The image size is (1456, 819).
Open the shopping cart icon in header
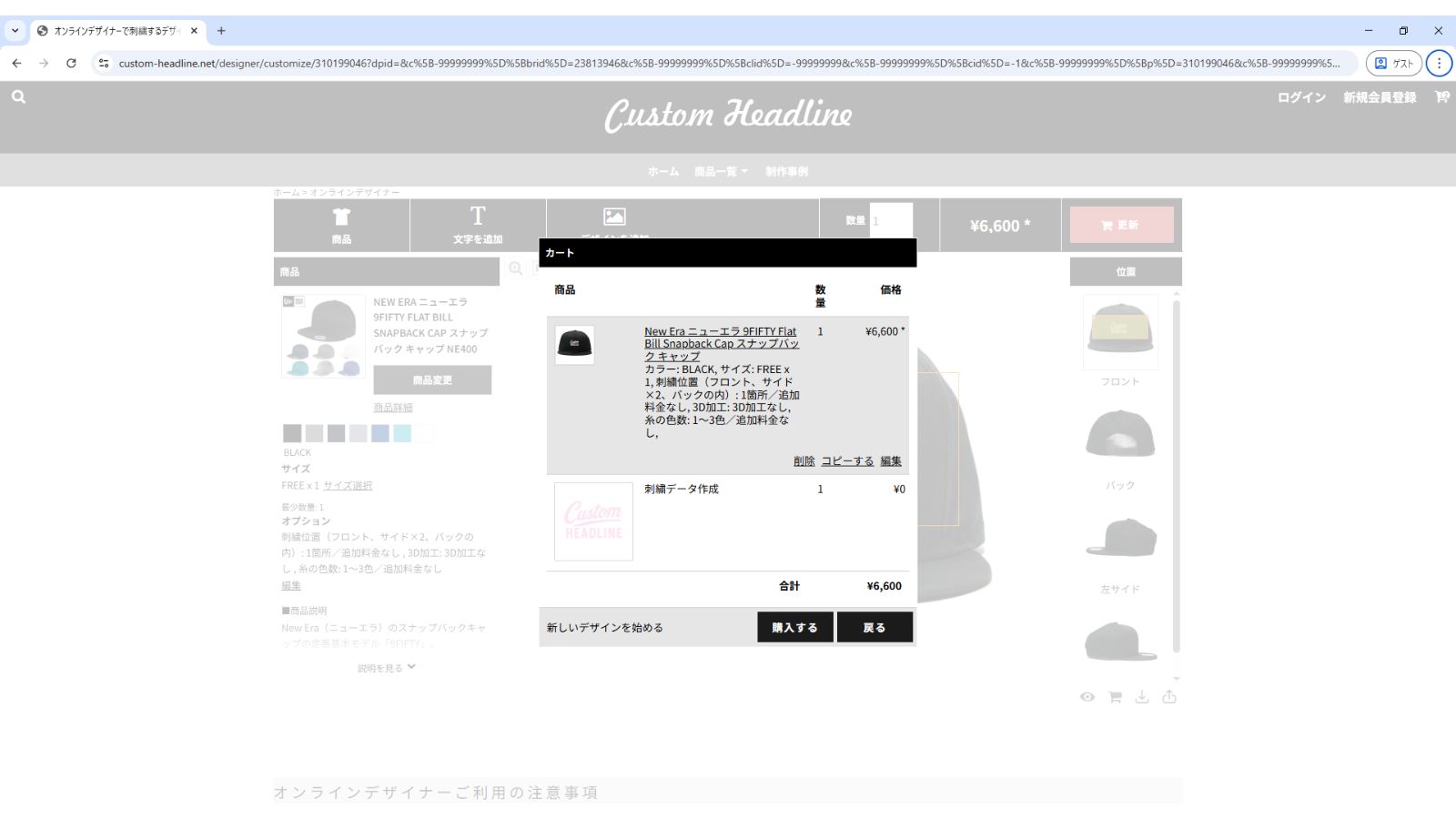[1441, 96]
